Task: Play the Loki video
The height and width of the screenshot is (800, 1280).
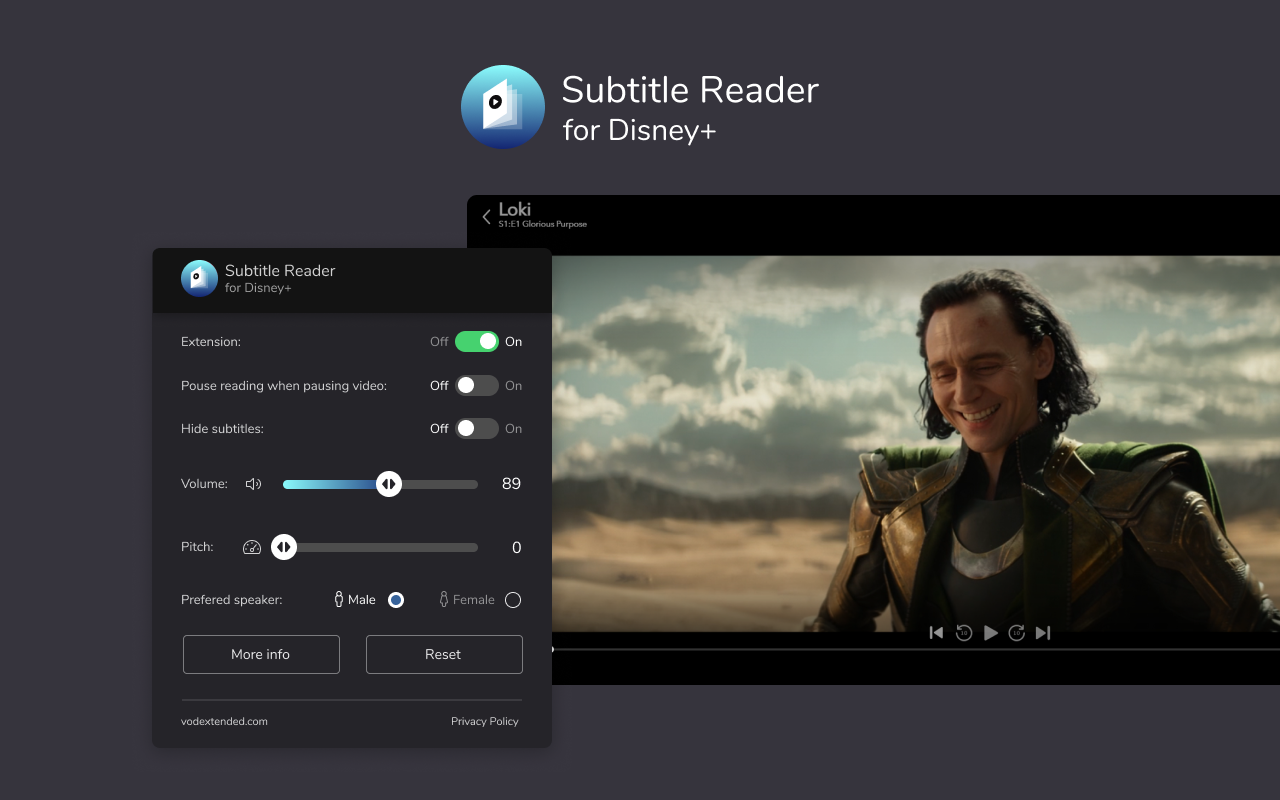Action: (x=991, y=633)
